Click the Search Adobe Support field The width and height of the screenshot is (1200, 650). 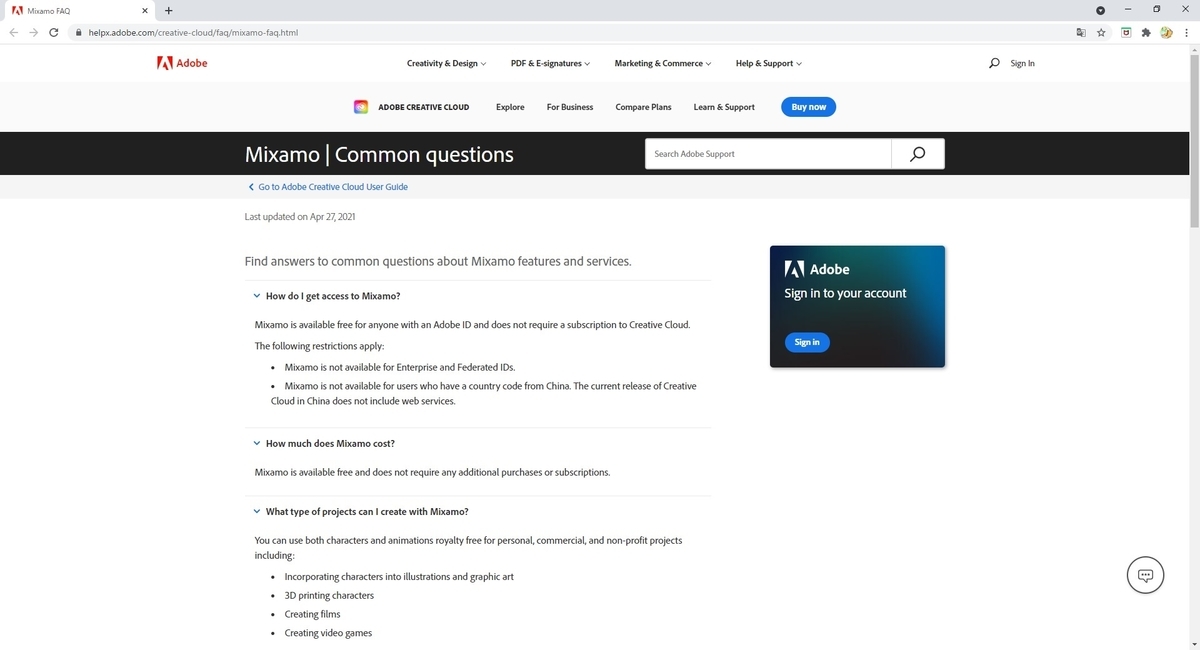(768, 154)
